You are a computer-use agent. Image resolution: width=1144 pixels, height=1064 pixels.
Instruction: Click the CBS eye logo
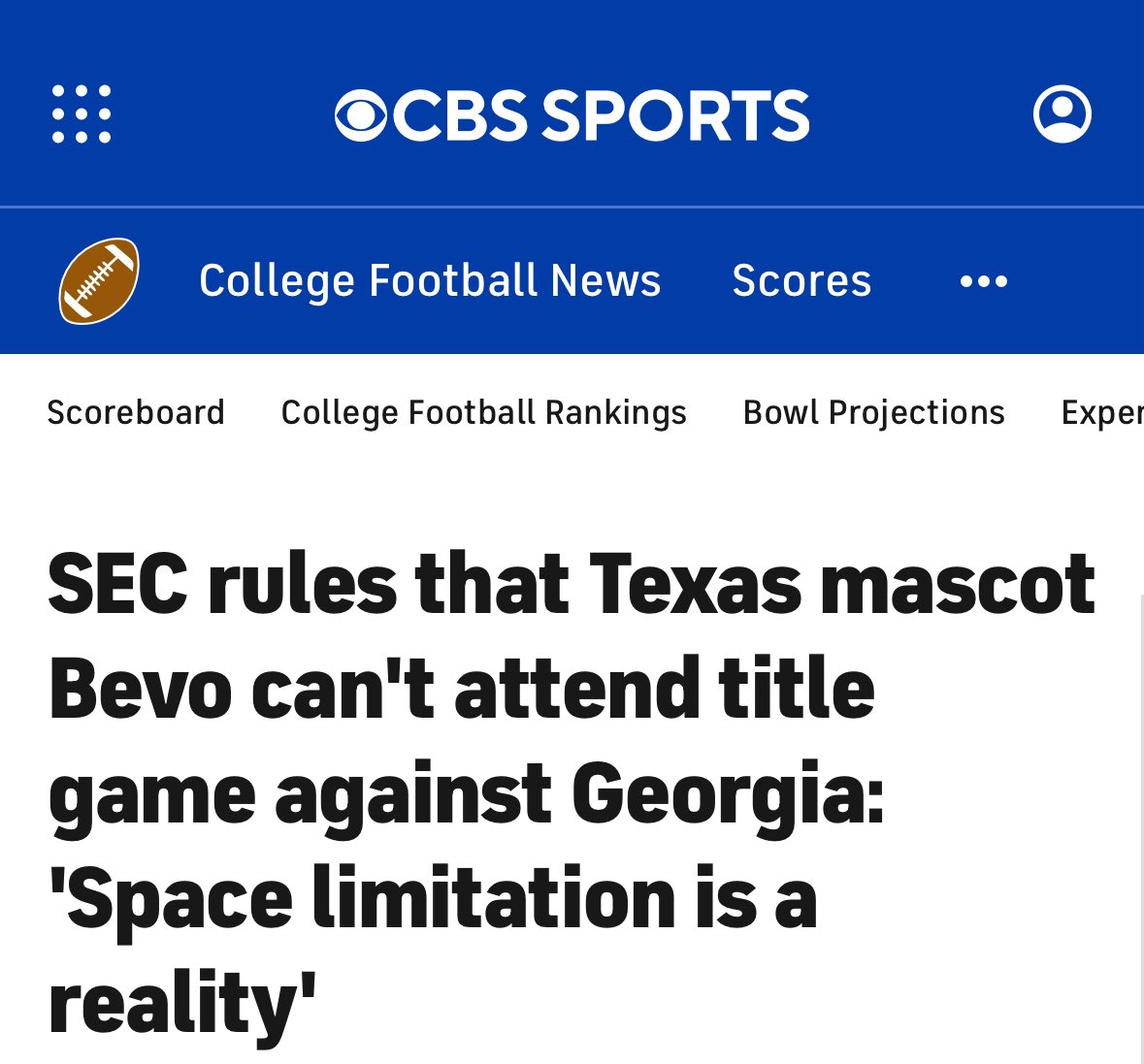point(361,115)
